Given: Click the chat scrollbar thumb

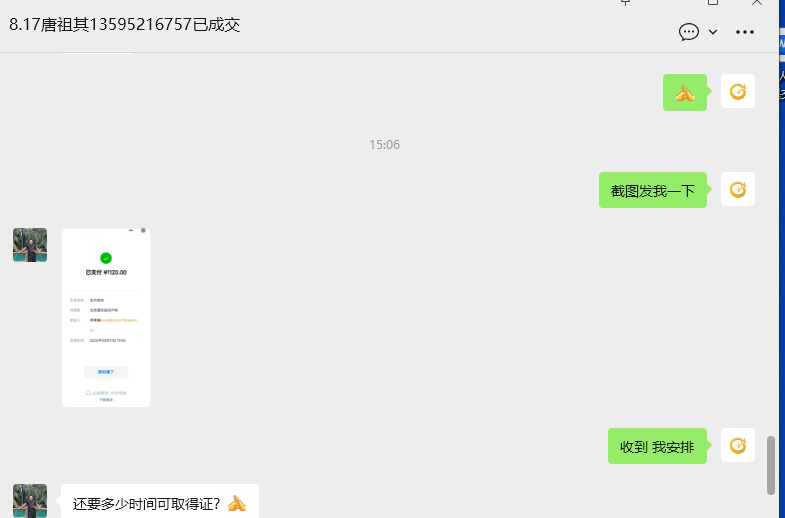Looking at the screenshot, I should coord(771,465).
